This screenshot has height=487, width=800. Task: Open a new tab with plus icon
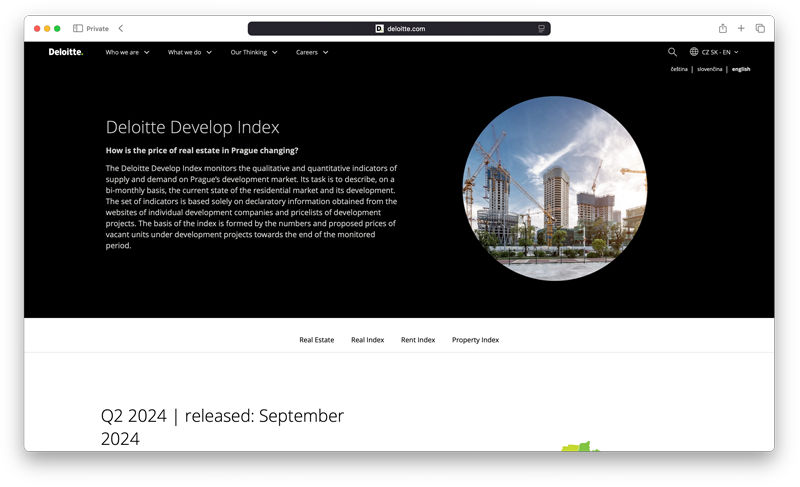pos(741,29)
